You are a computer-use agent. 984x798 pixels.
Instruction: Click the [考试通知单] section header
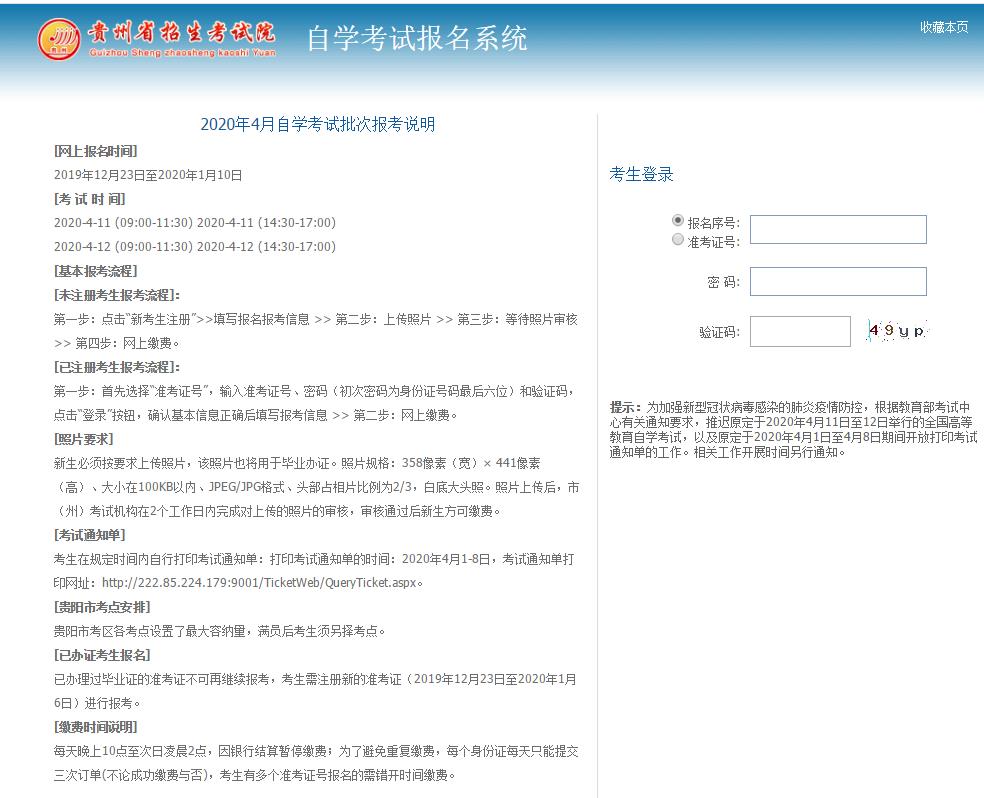(90, 535)
